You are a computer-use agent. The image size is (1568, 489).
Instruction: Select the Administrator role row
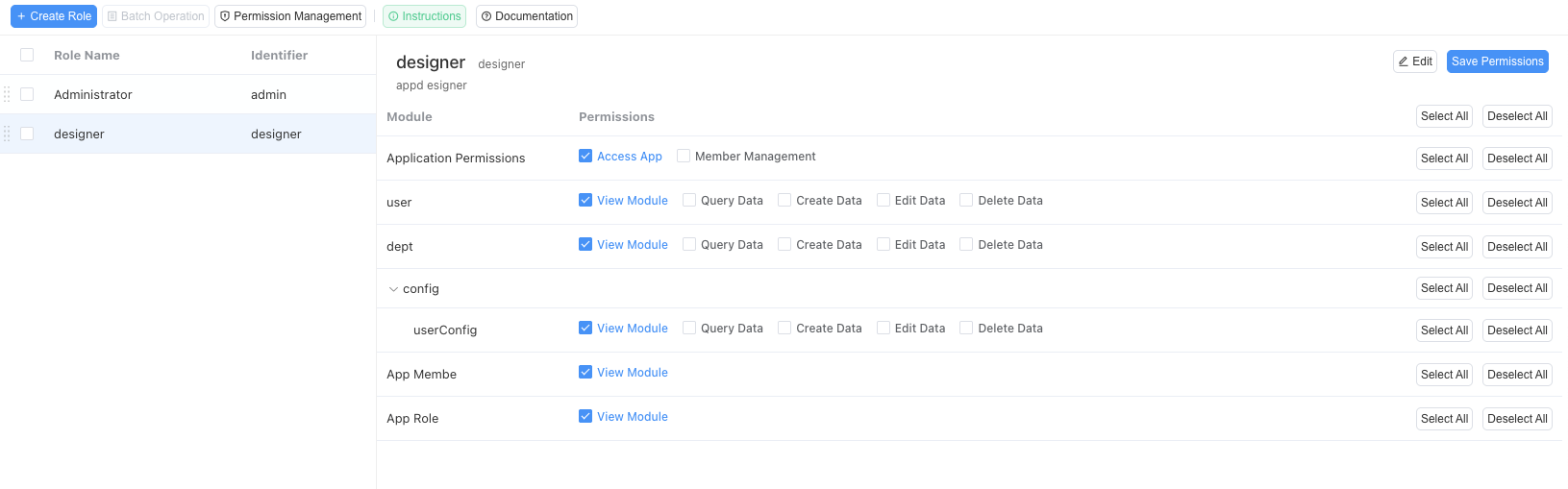(x=93, y=94)
